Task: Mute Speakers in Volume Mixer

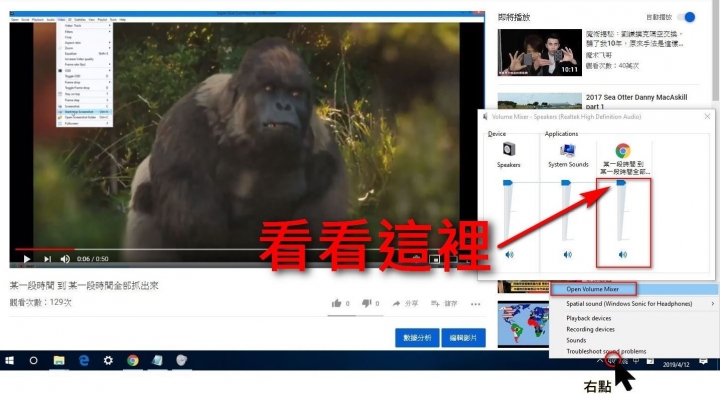Action: coord(509,254)
